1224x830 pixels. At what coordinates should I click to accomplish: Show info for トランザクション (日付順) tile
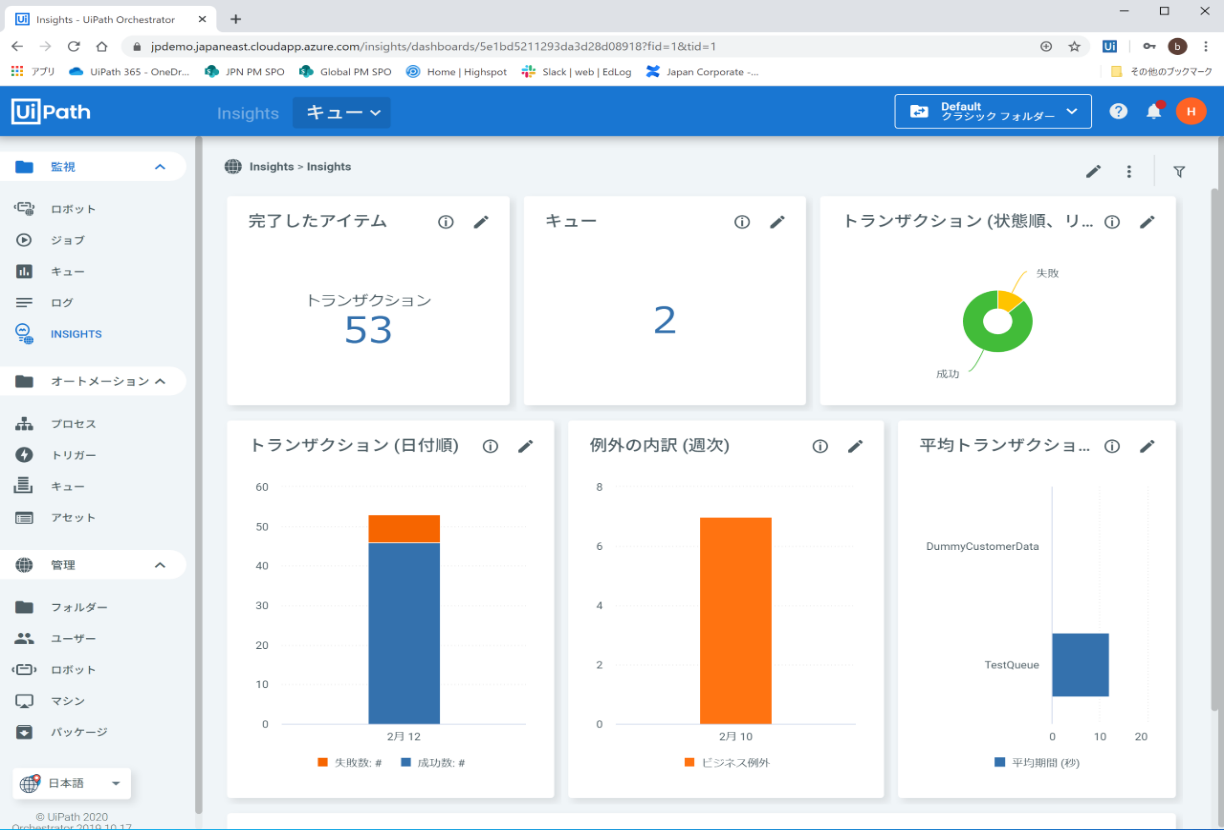click(x=490, y=446)
